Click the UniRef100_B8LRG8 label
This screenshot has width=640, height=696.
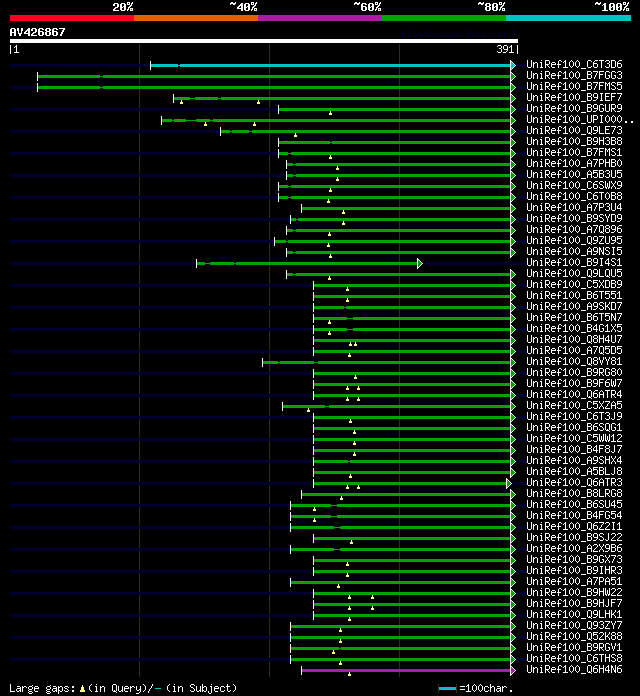coord(574,493)
